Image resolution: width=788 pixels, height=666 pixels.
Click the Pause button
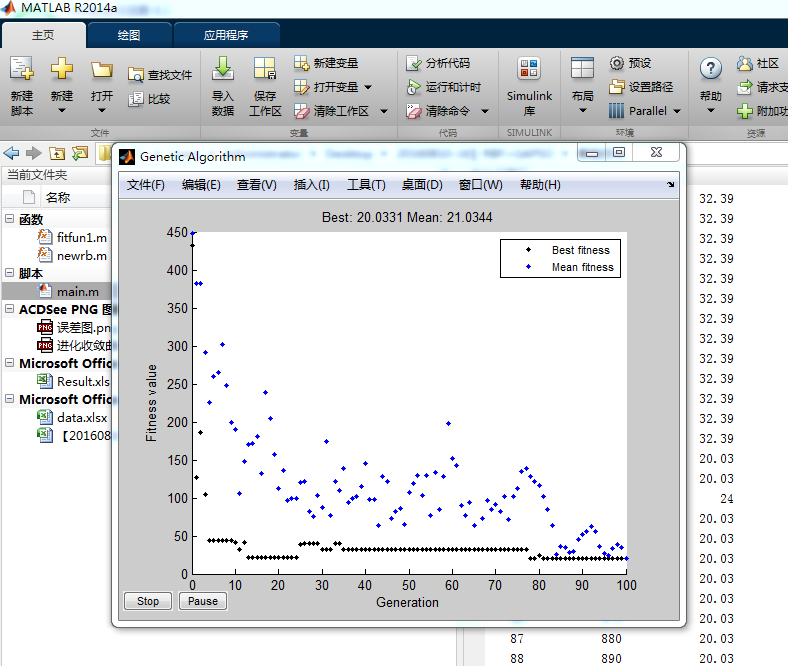click(203, 601)
